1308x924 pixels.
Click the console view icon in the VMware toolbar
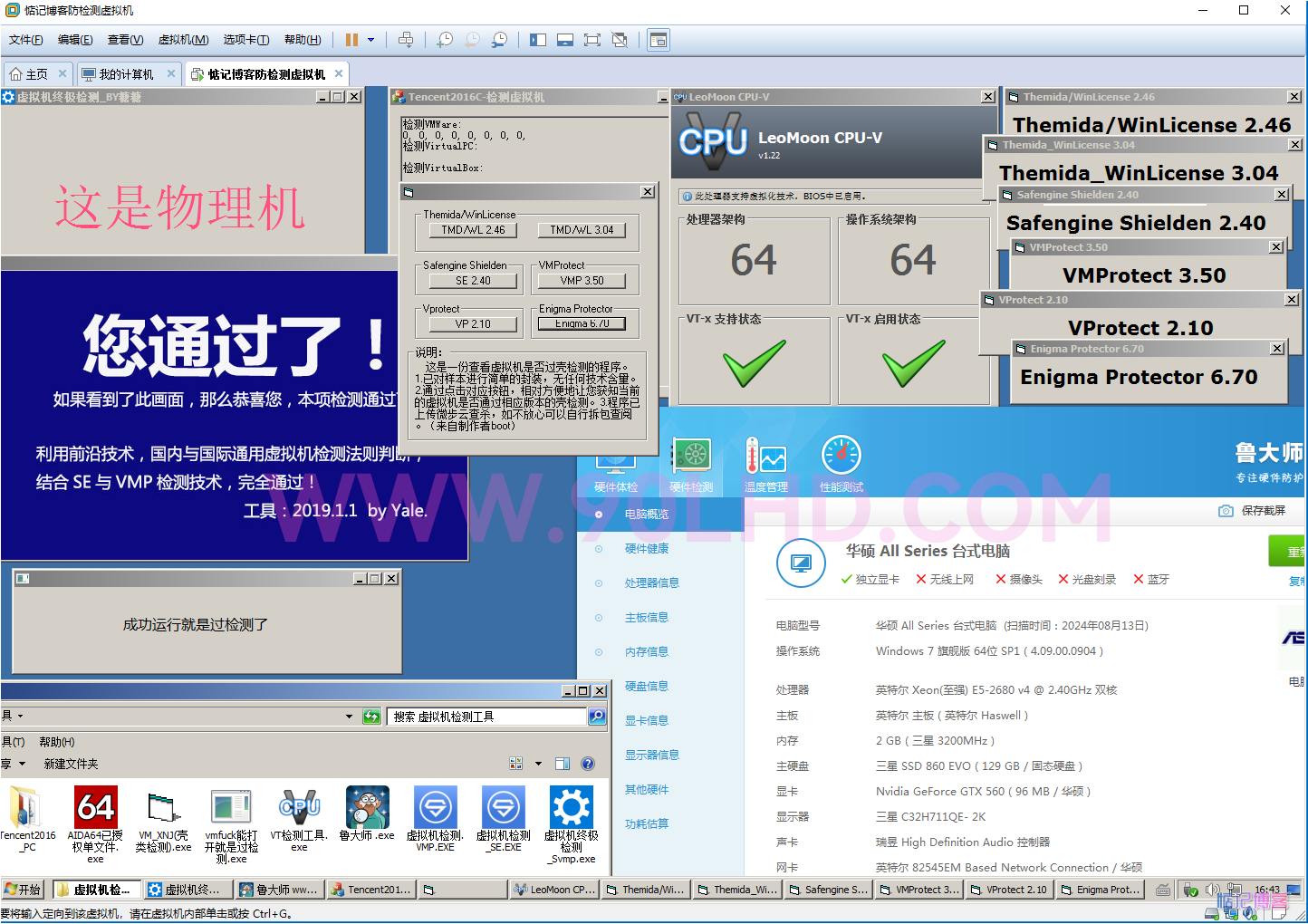[x=659, y=40]
